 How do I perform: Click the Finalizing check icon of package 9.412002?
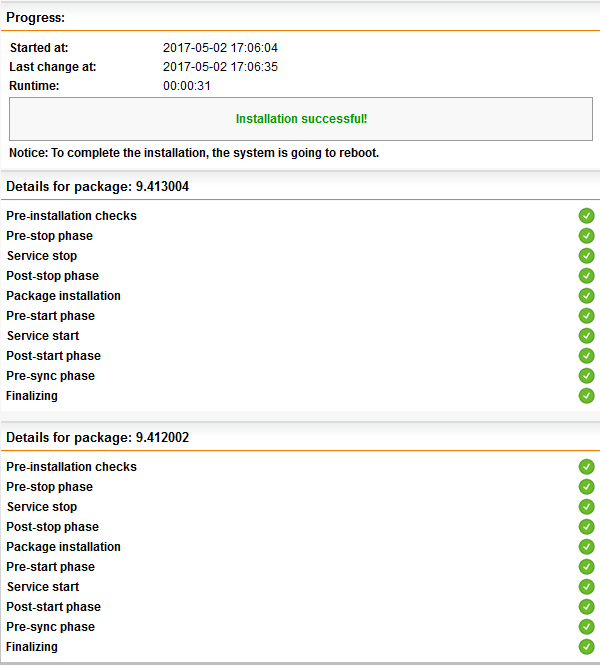coord(586,647)
